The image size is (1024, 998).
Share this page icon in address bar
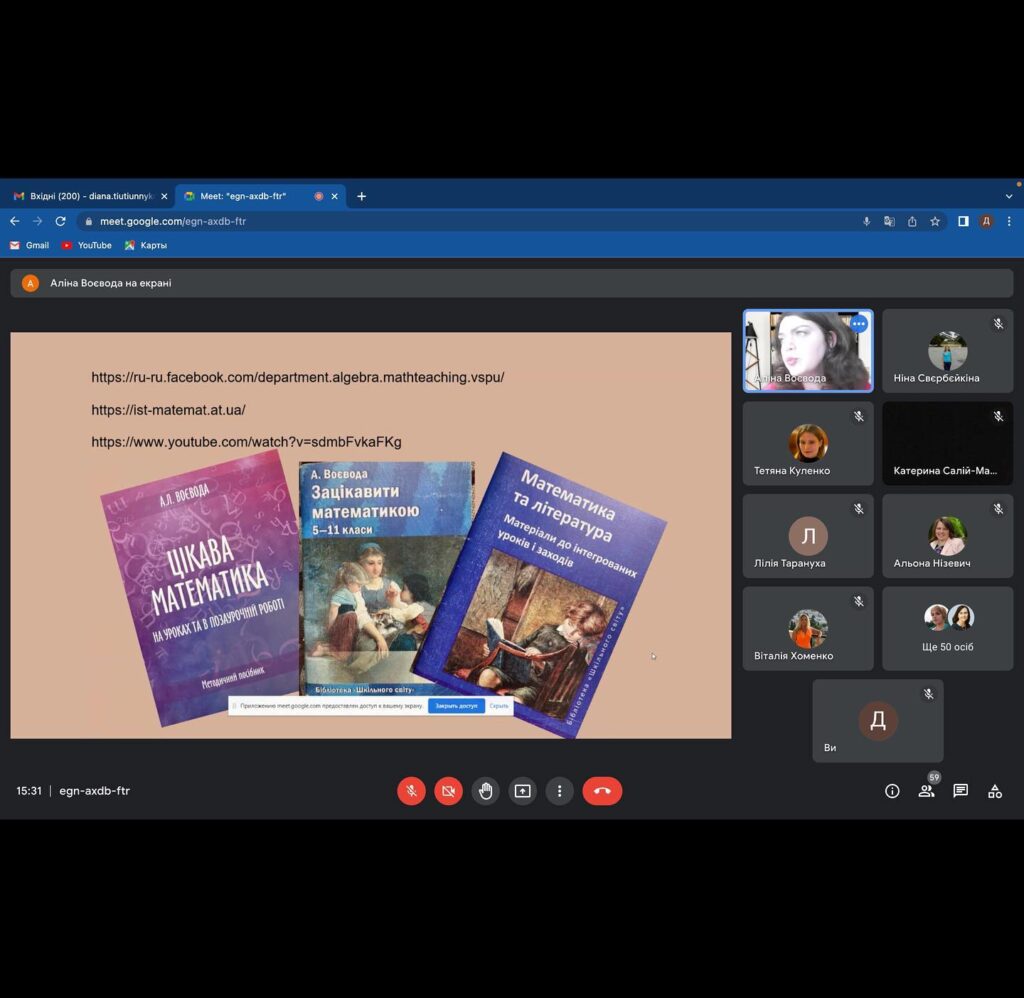[912, 221]
